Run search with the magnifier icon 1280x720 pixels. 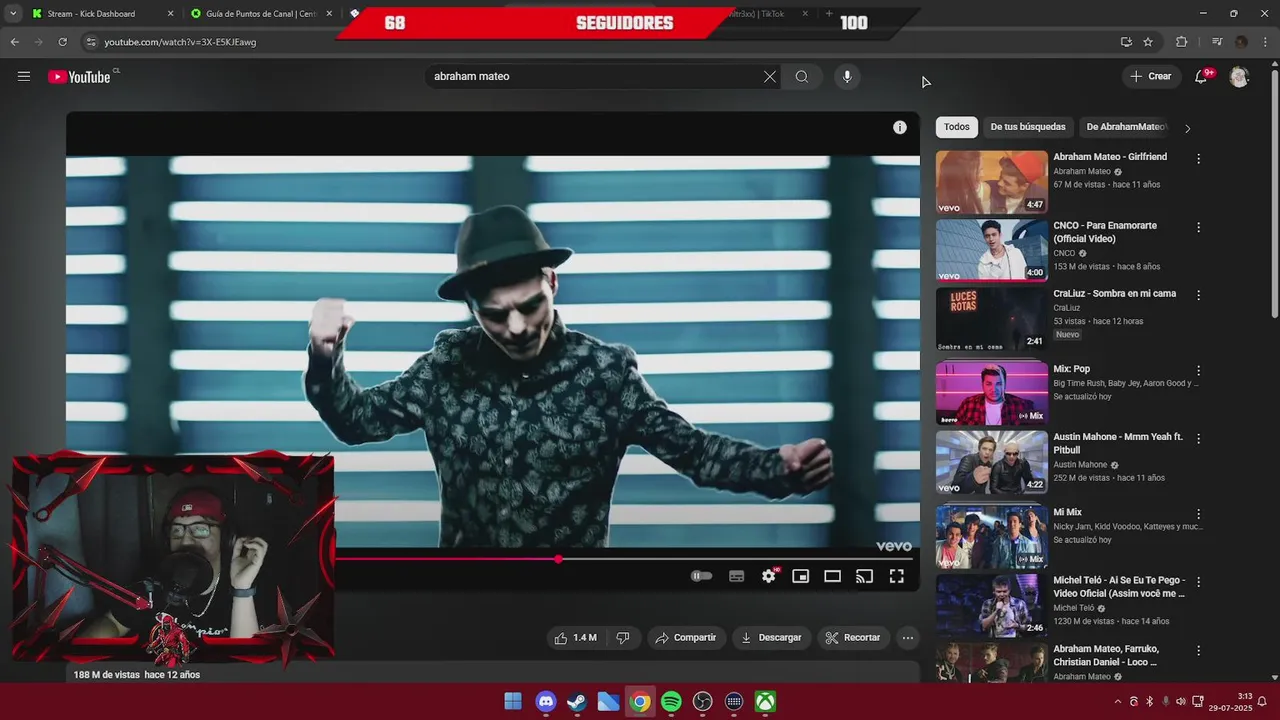coord(802,76)
